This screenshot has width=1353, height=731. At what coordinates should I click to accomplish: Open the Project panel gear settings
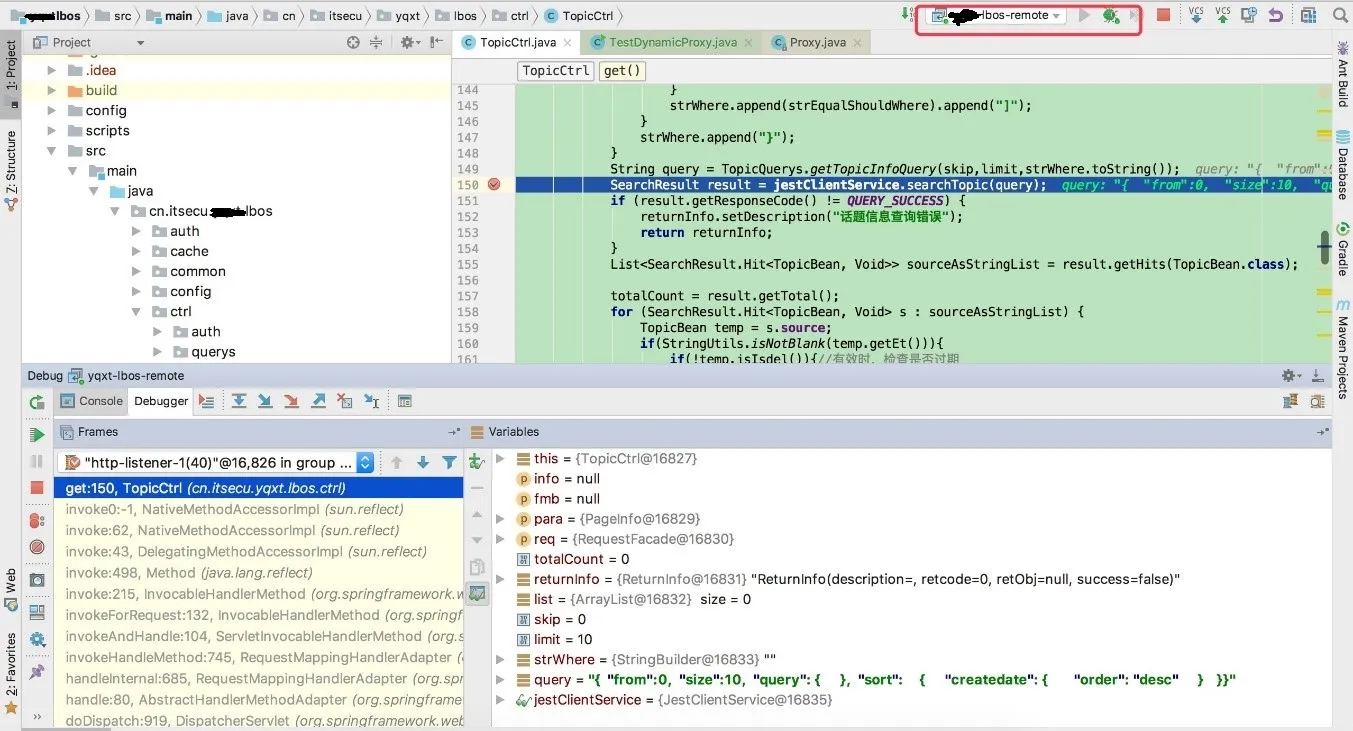tap(408, 42)
